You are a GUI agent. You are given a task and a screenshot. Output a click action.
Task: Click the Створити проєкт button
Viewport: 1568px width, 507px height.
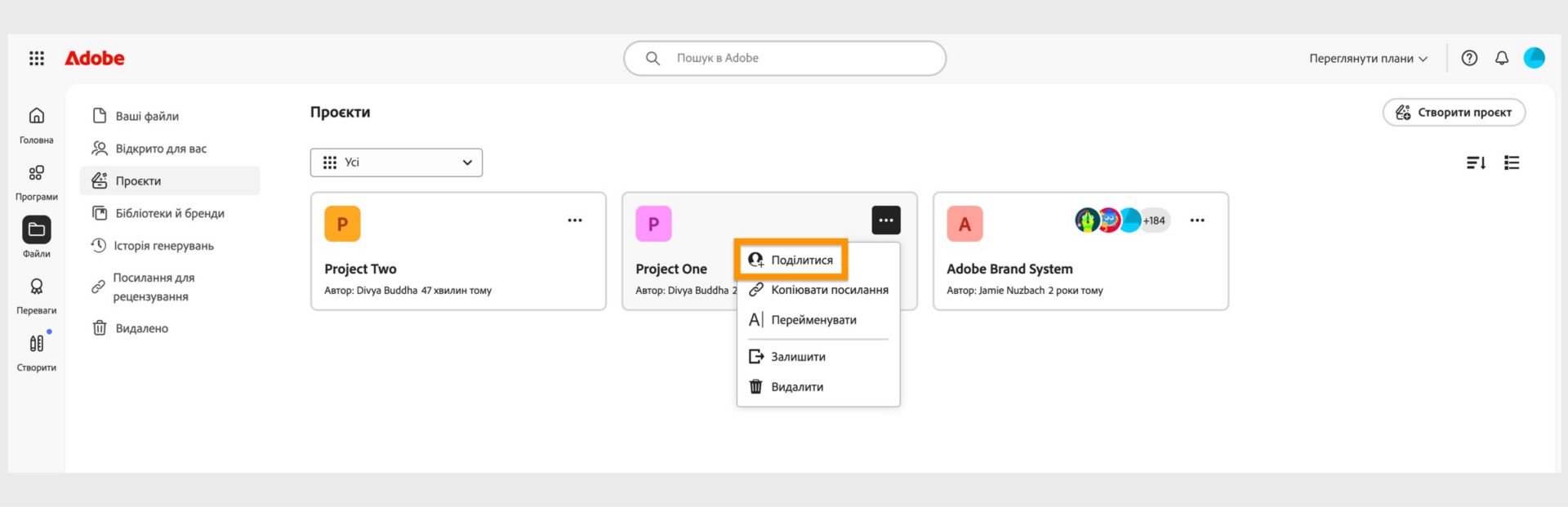tap(1454, 113)
